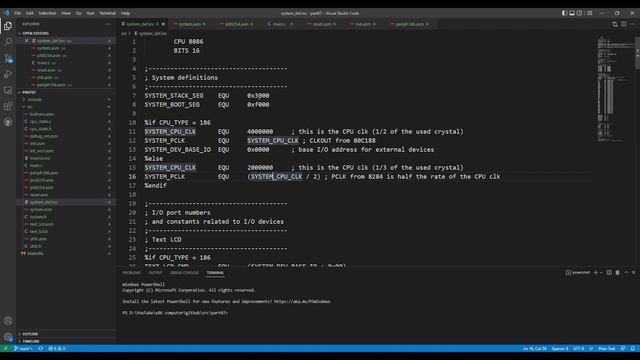Collapse the src folder

coord(30,107)
